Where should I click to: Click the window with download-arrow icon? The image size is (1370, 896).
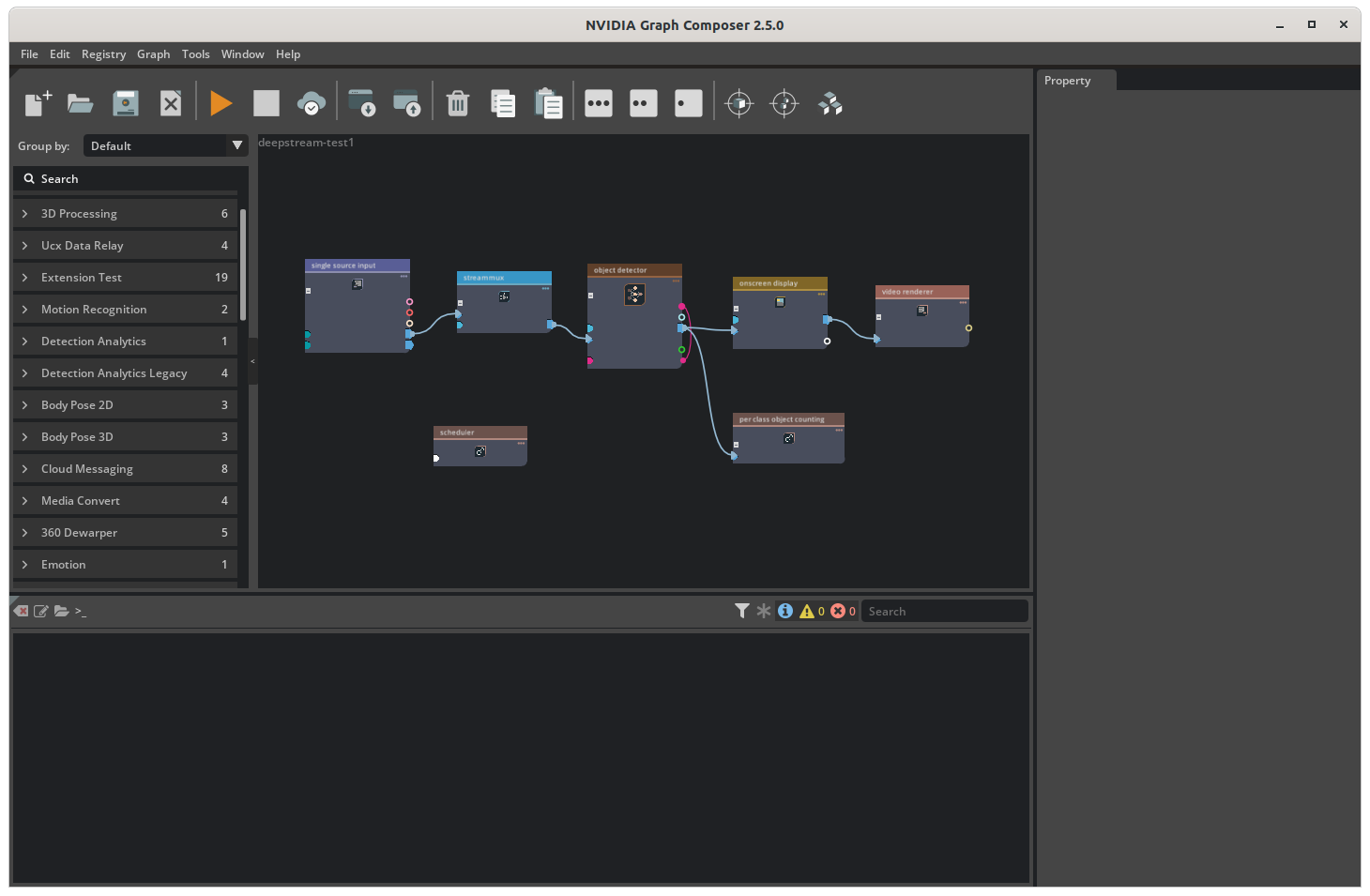(x=362, y=103)
